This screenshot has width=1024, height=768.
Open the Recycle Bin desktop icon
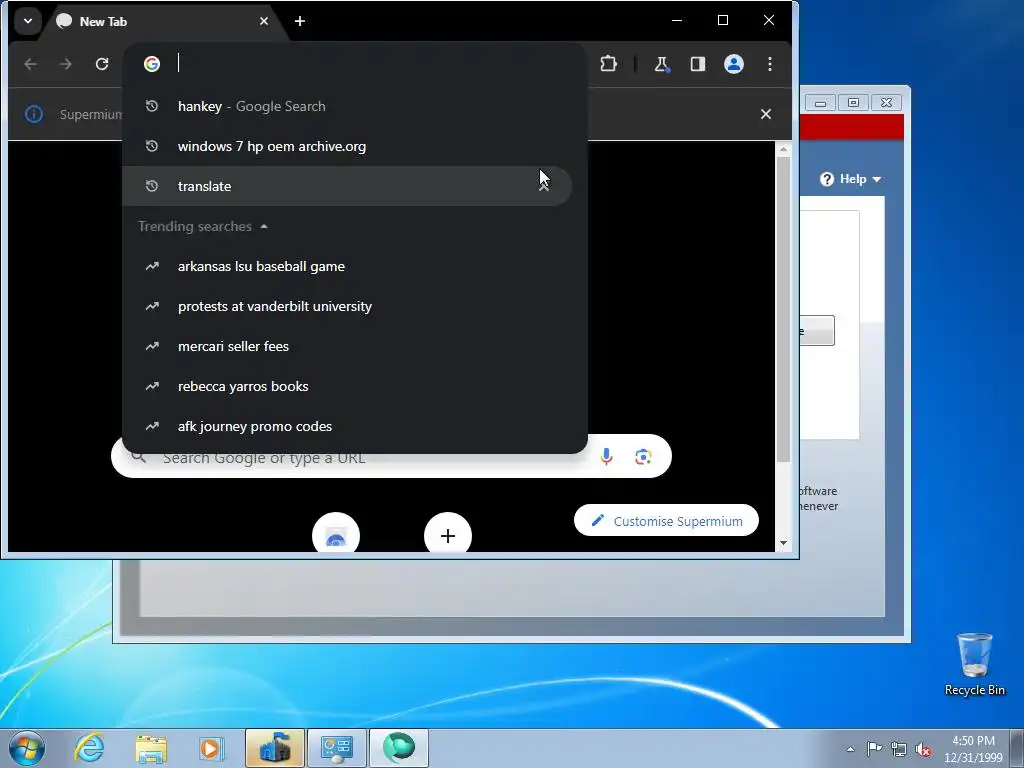974,664
